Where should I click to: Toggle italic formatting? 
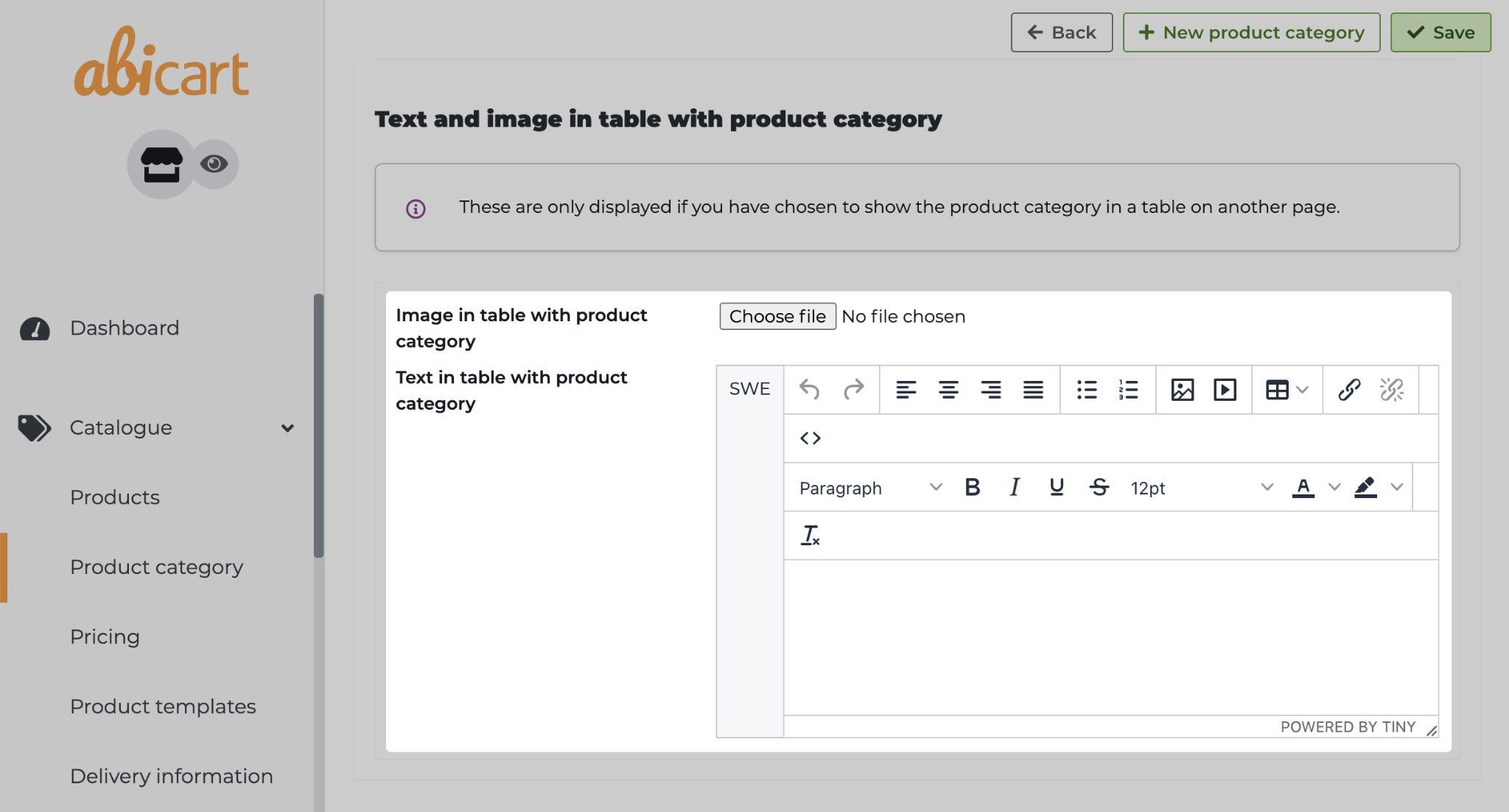point(1014,487)
